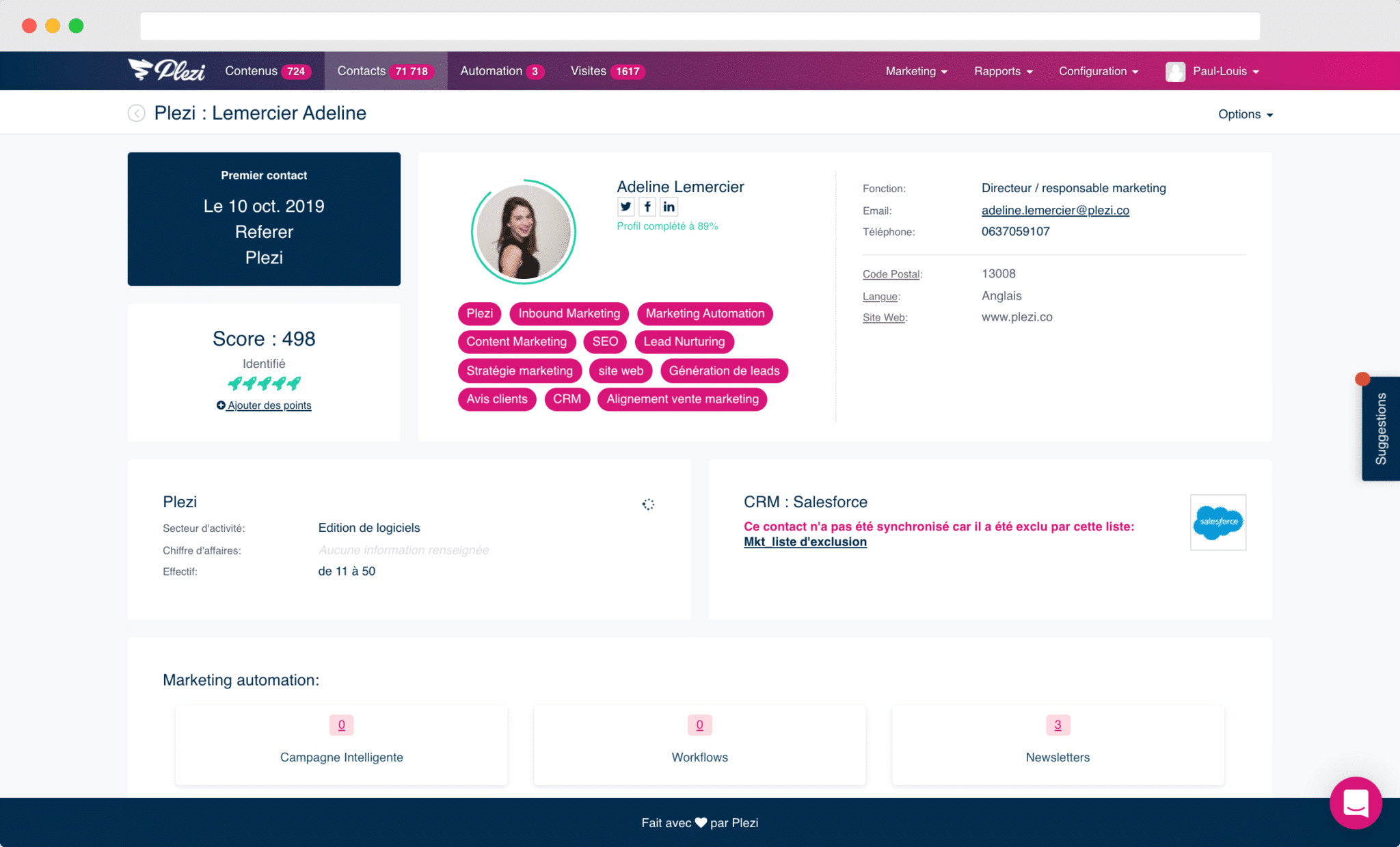This screenshot has height=847, width=1400.
Task: Click the Twitter icon on Adeline's profile
Action: coord(626,207)
